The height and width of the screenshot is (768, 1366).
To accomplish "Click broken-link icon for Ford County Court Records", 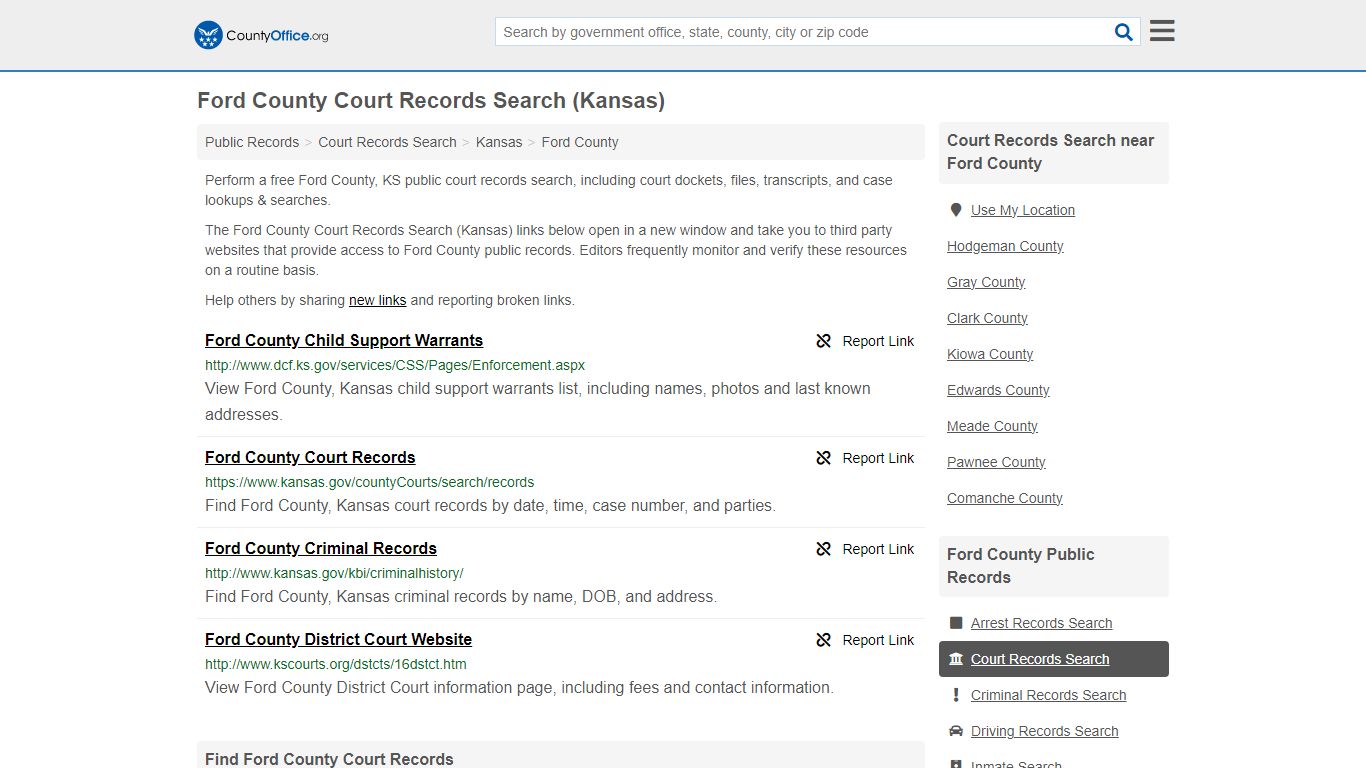I will [x=824, y=458].
